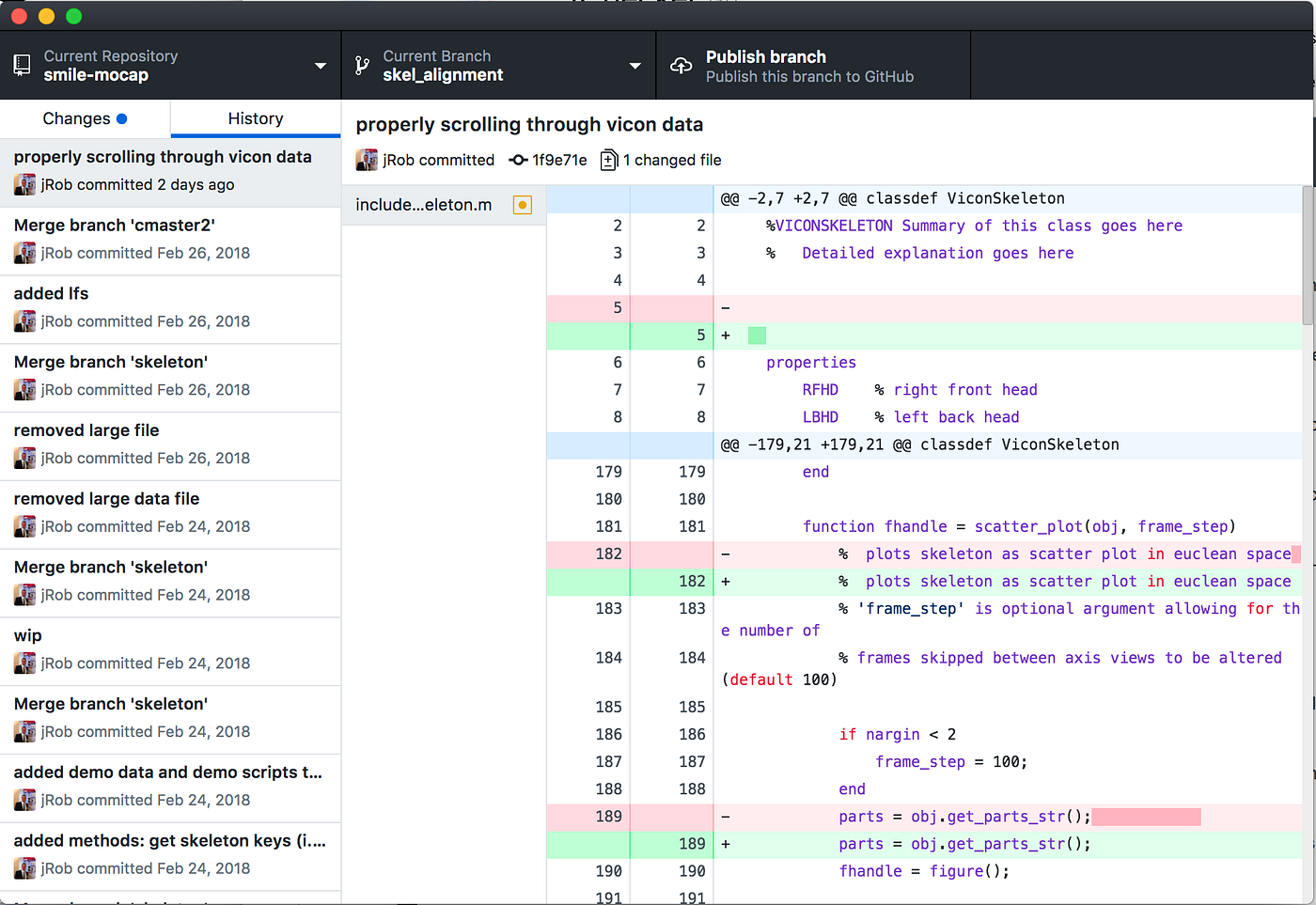This screenshot has height=905, width=1316.
Task: Switch to the Changes tab
Action: pos(85,118)
